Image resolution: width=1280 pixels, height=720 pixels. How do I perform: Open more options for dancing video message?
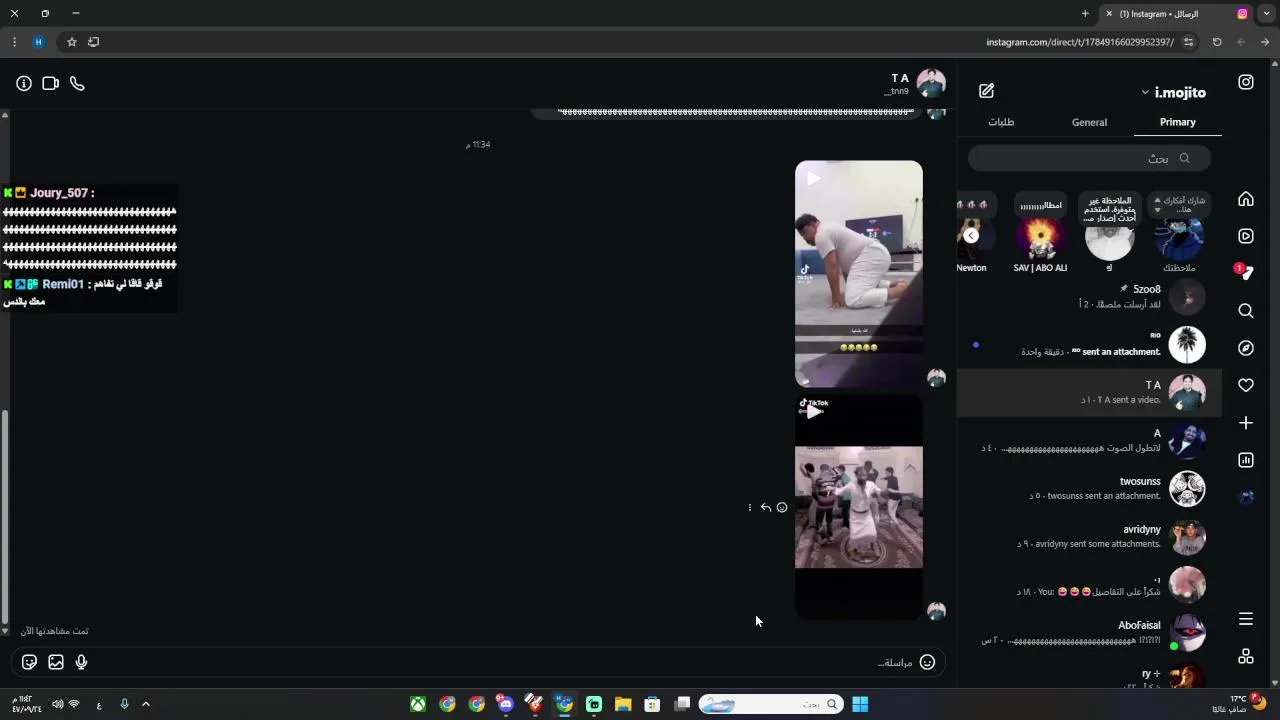(749, 507)
